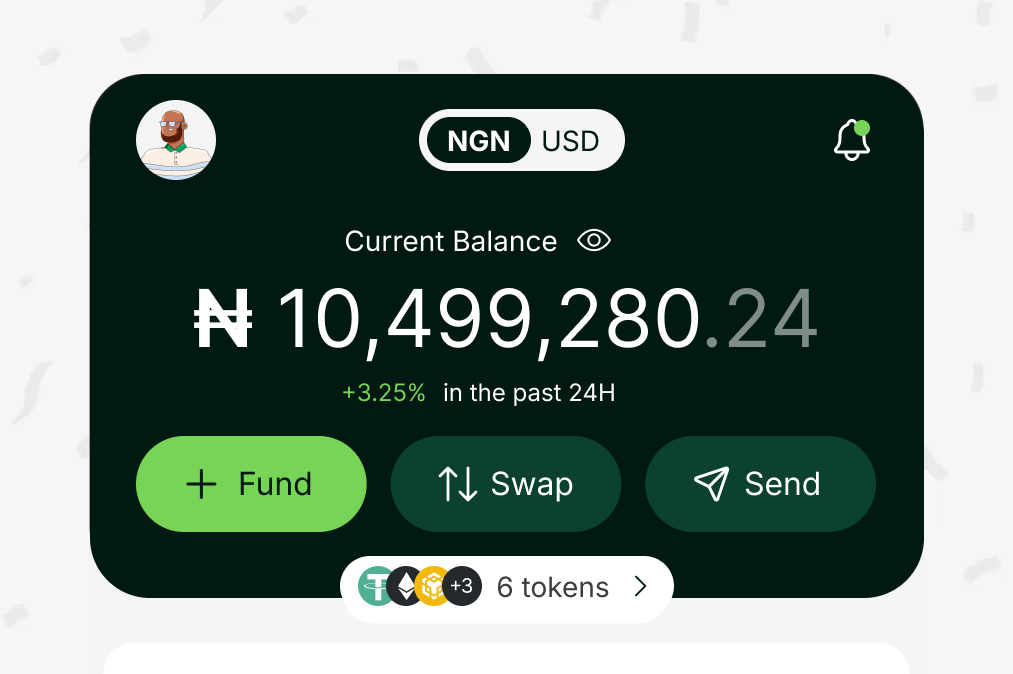Viewport: 1013px width, 674px height.
Task: Click the +3.25% change indicator
Action: pyautogui.click(x=384, y=393)
